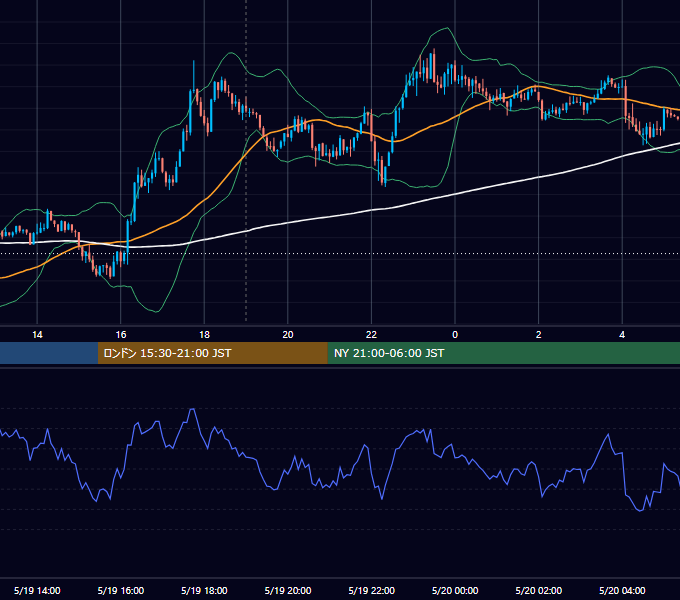Click the blue session band before London
This screenshot has height=600, width=680.
click(49, 353)
